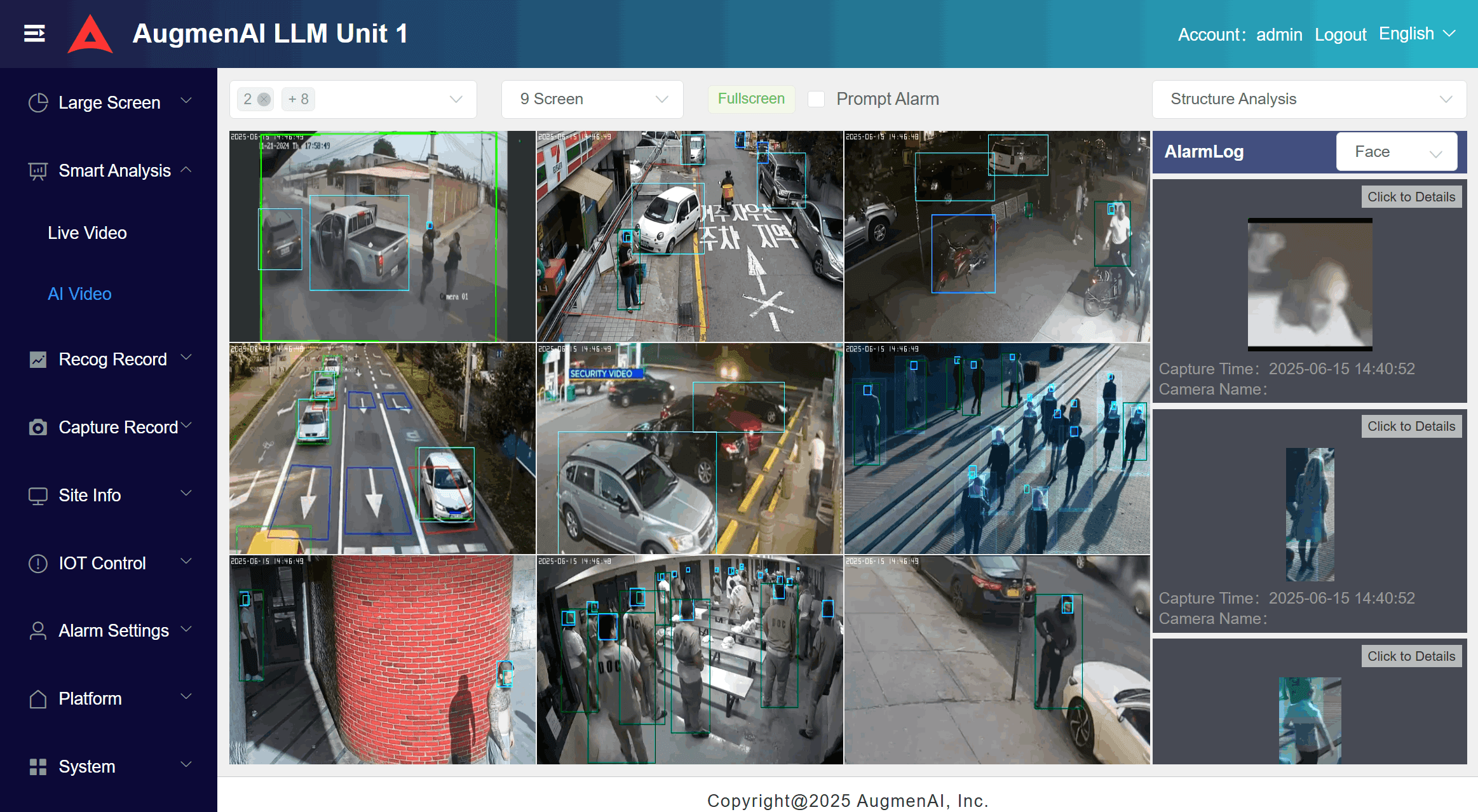Expand the Capture Record menu chevron
Screen dimensions: 1478x812
click(x=186, y=425)
